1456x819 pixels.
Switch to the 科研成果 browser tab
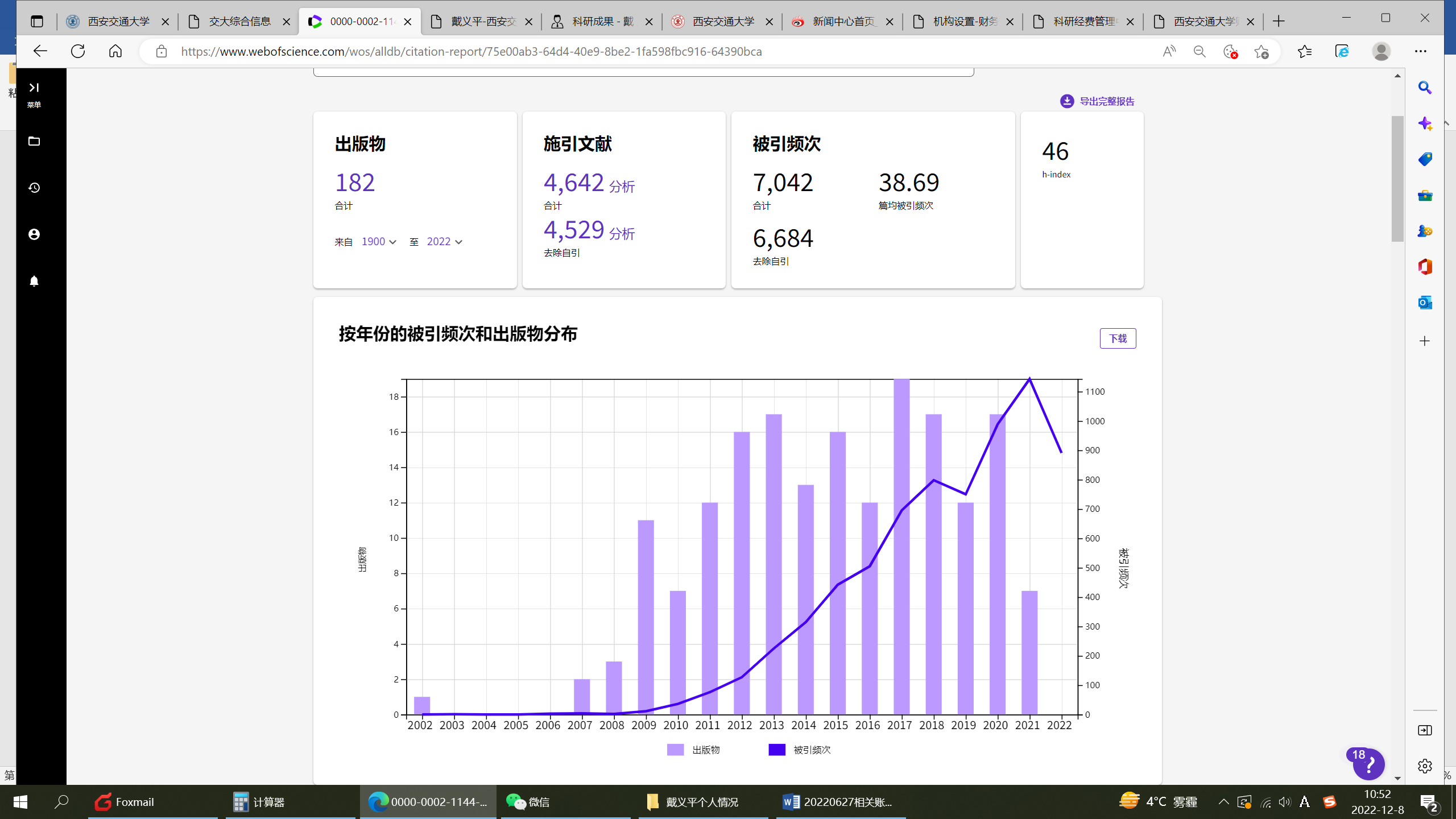click(x=602, y=22)
